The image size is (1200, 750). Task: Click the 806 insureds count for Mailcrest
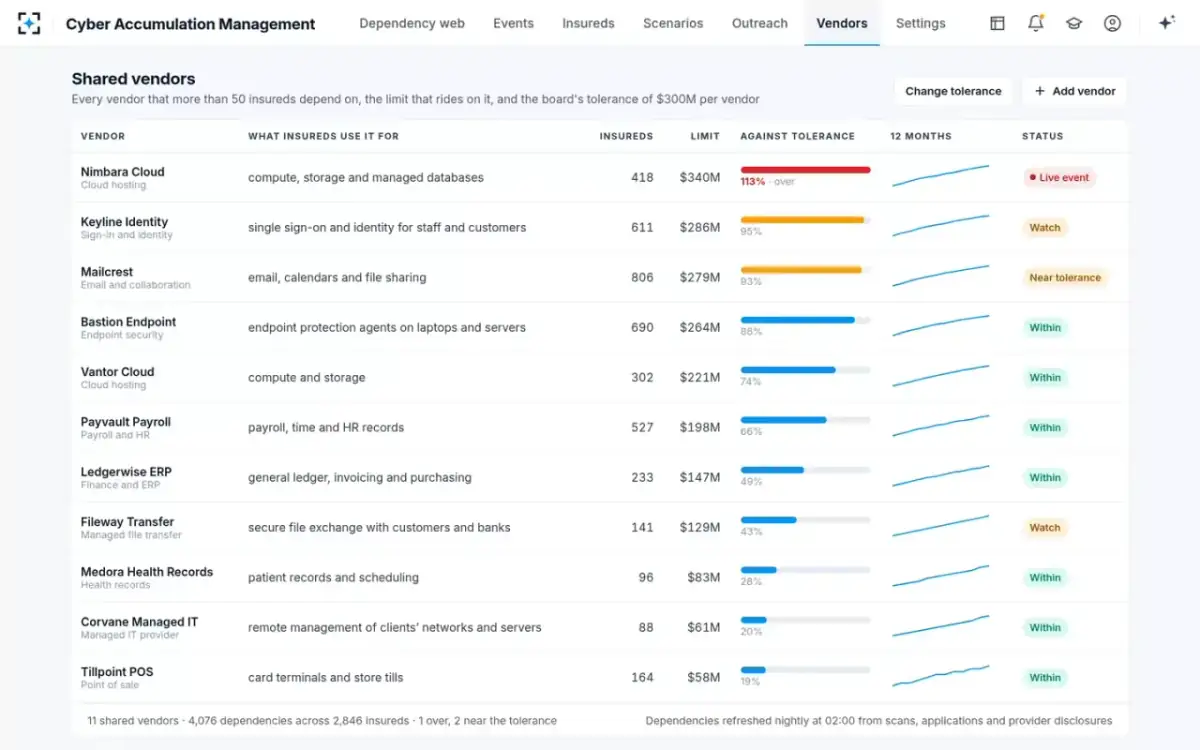point(642,277)
